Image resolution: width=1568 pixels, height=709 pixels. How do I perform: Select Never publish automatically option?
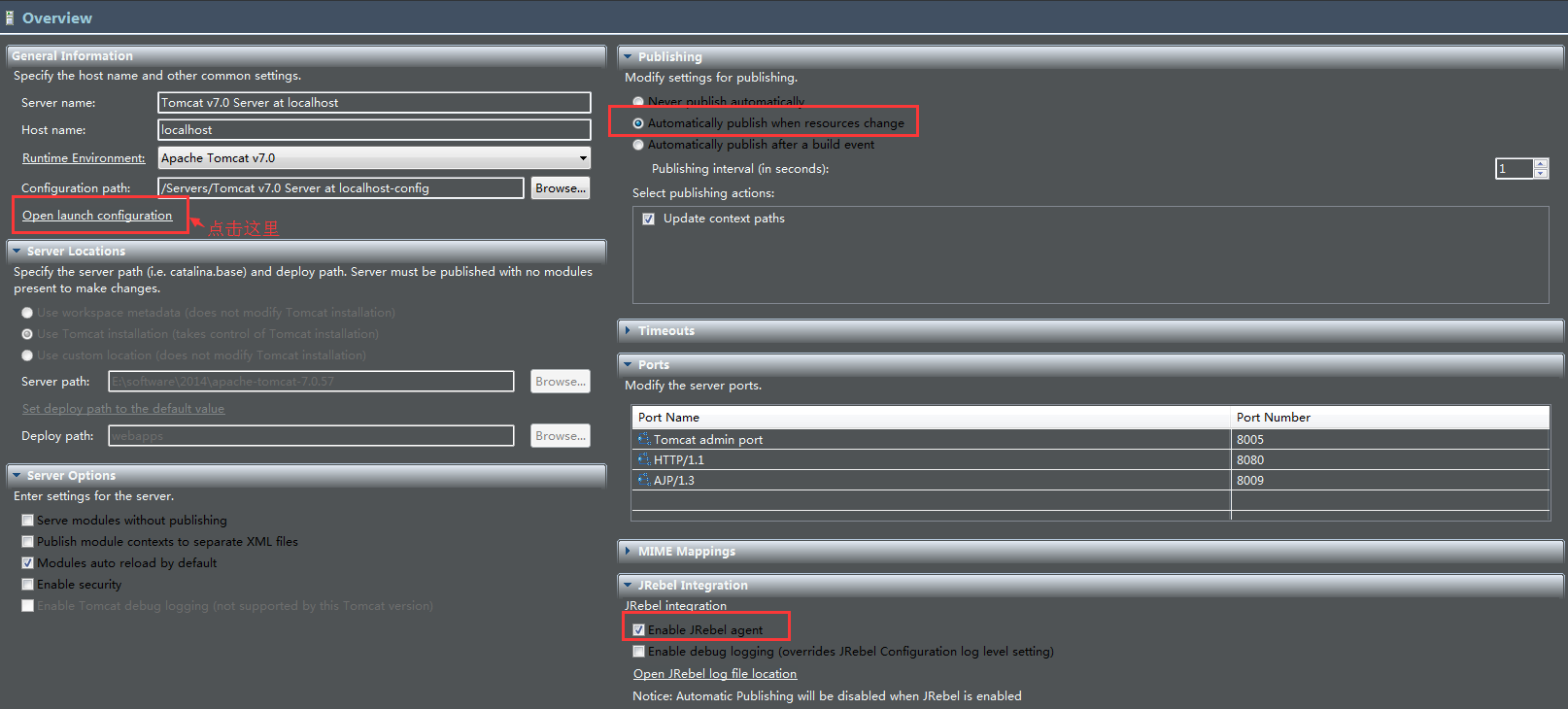[x=638, y=102]
